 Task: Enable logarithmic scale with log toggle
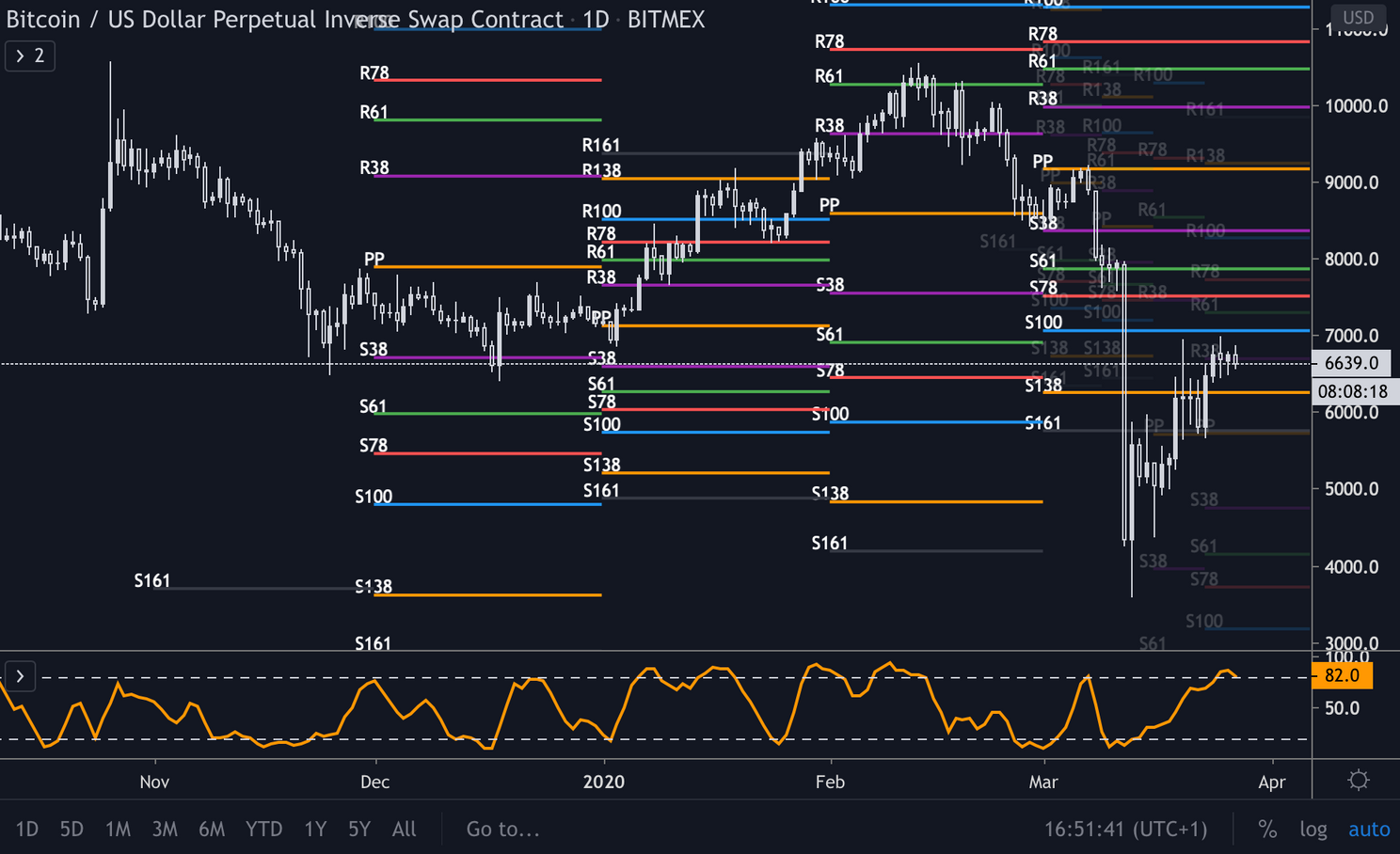tap(1313, 829)
